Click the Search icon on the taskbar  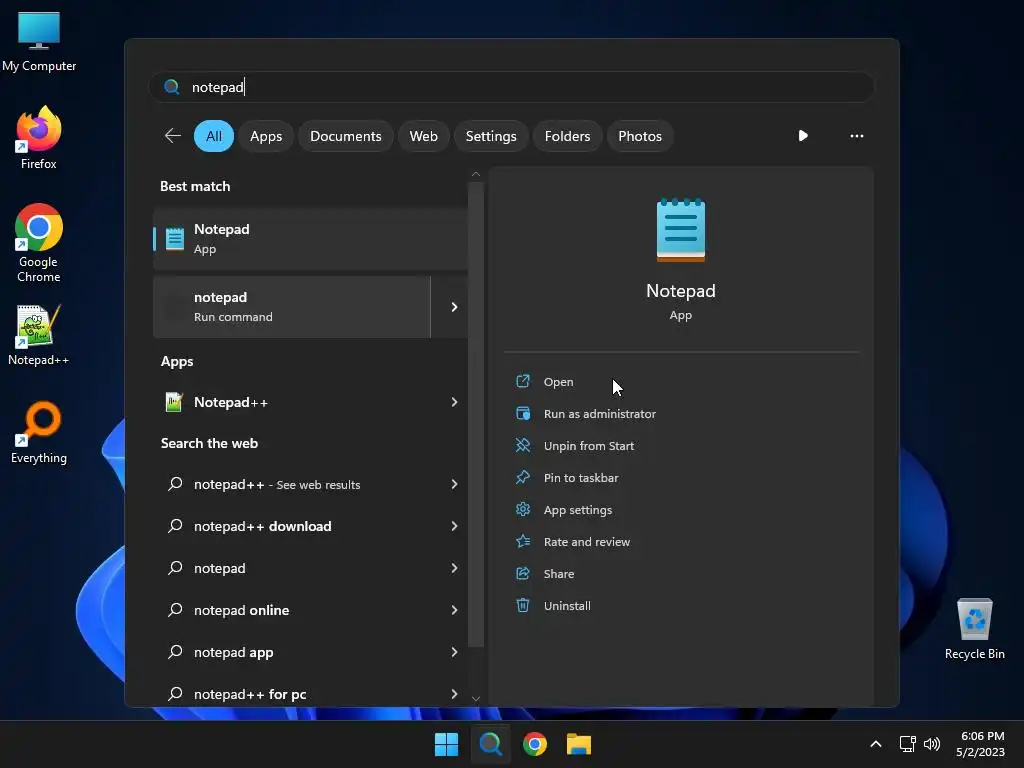pyautogui.click(x=490, y=744)
